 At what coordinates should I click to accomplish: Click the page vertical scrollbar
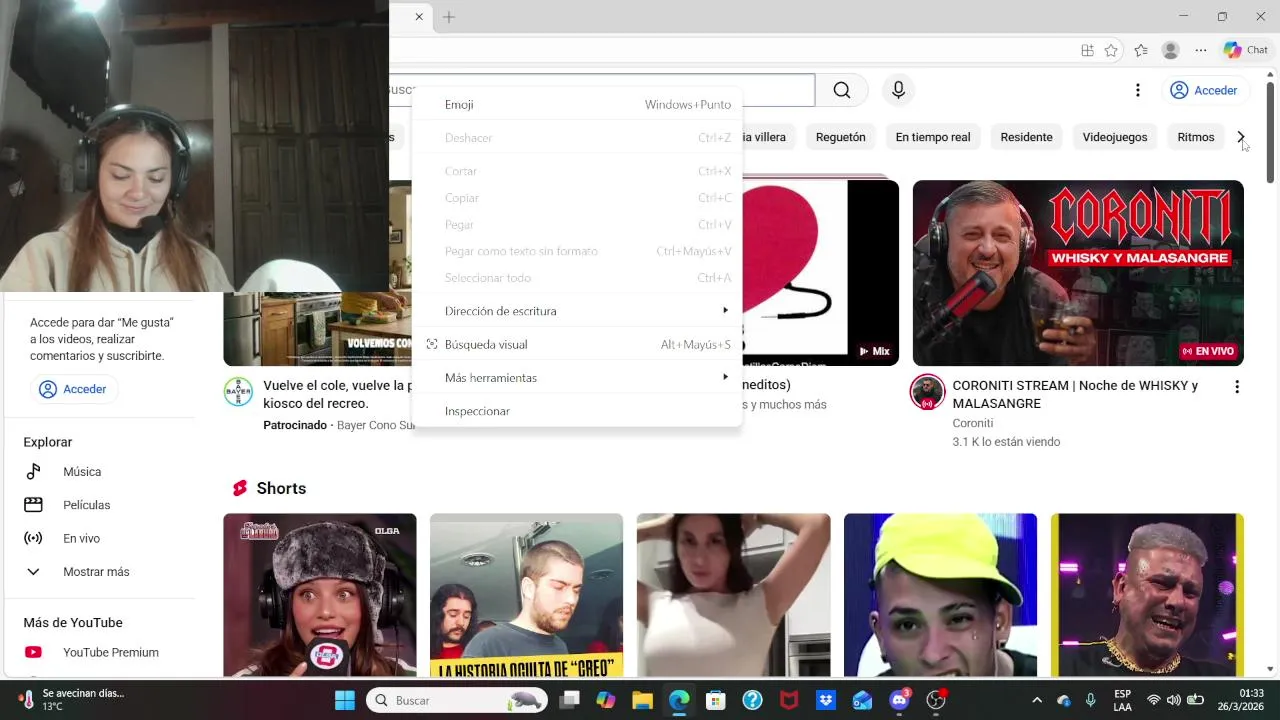click(x=1271, y=130)
